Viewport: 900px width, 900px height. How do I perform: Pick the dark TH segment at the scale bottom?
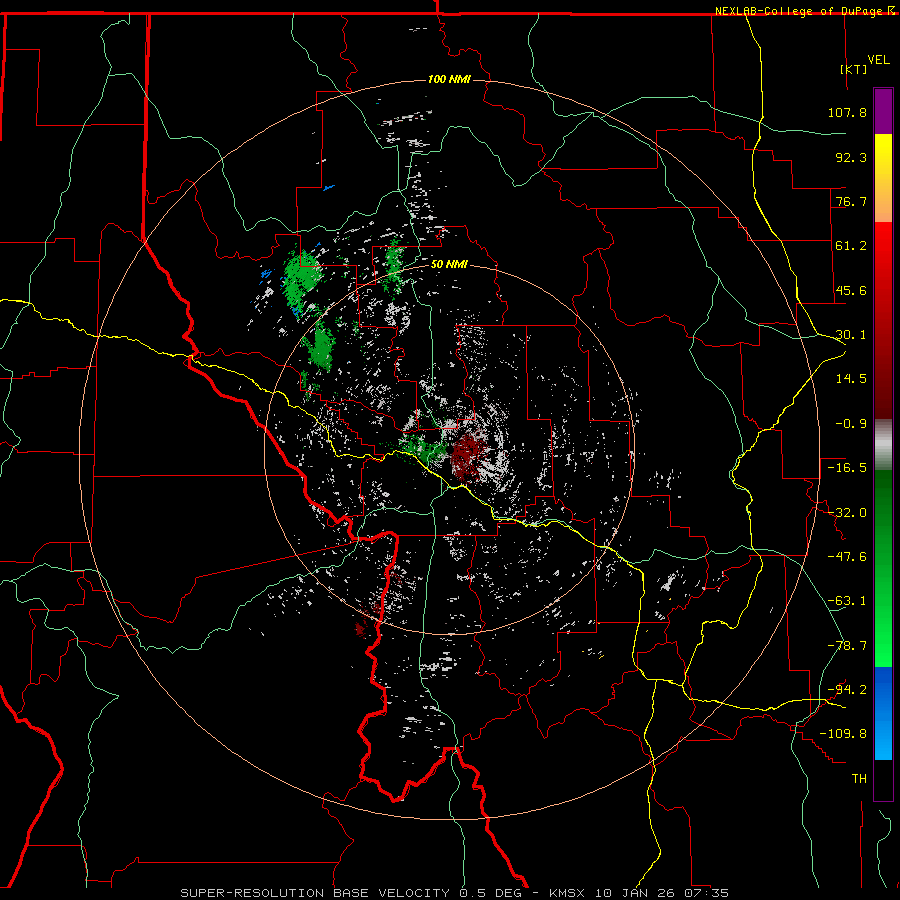tap(883, 779)
